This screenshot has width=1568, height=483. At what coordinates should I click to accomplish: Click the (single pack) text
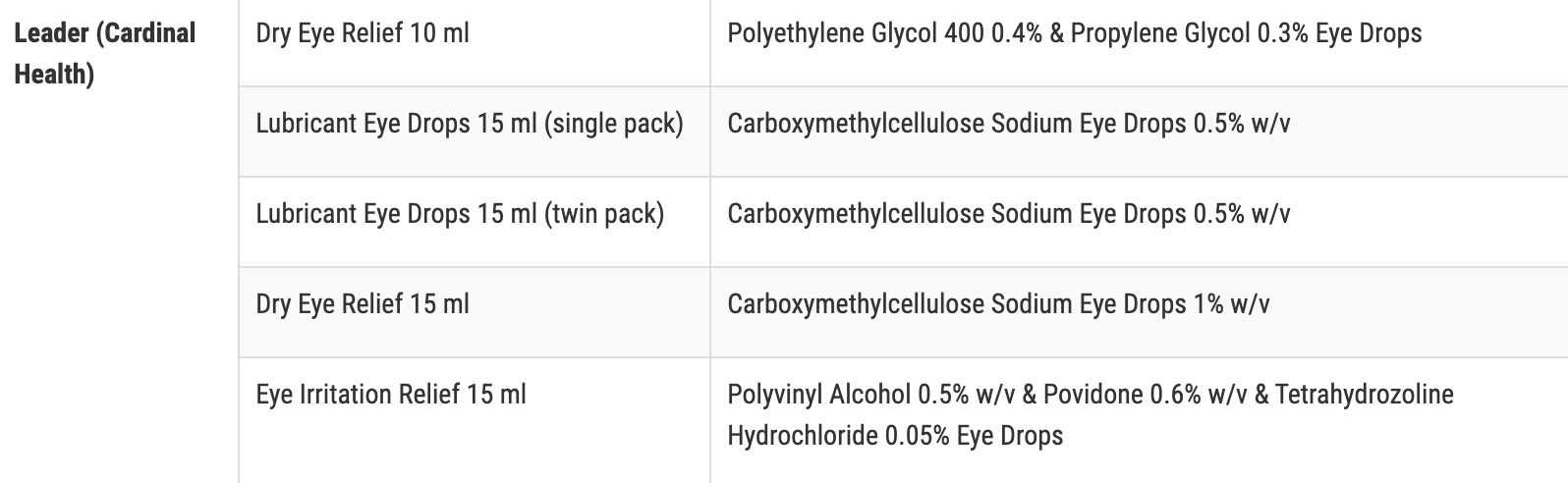coord(613,125)
